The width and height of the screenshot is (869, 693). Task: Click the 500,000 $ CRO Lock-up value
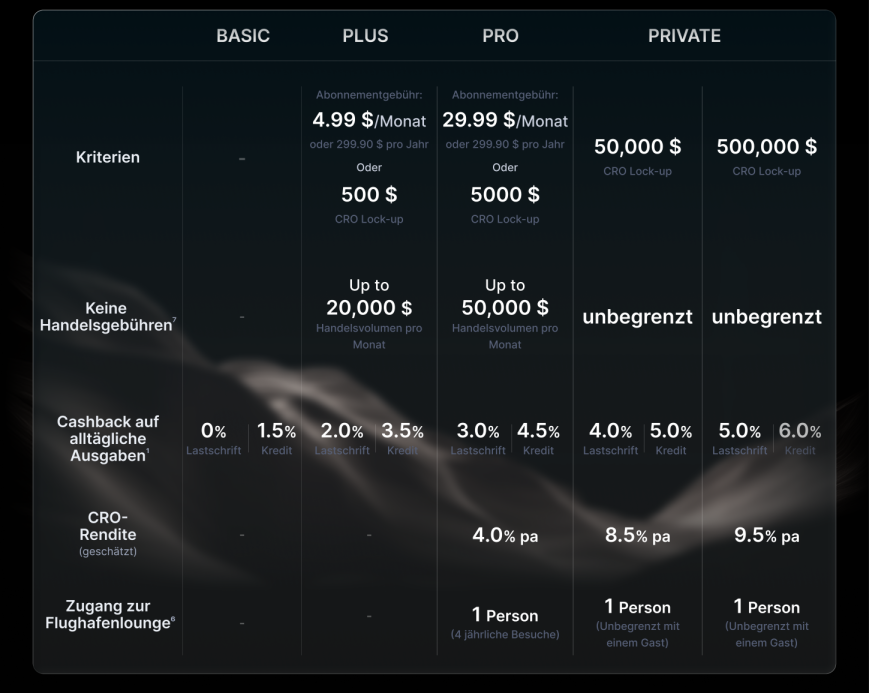[x=766, y=147]
